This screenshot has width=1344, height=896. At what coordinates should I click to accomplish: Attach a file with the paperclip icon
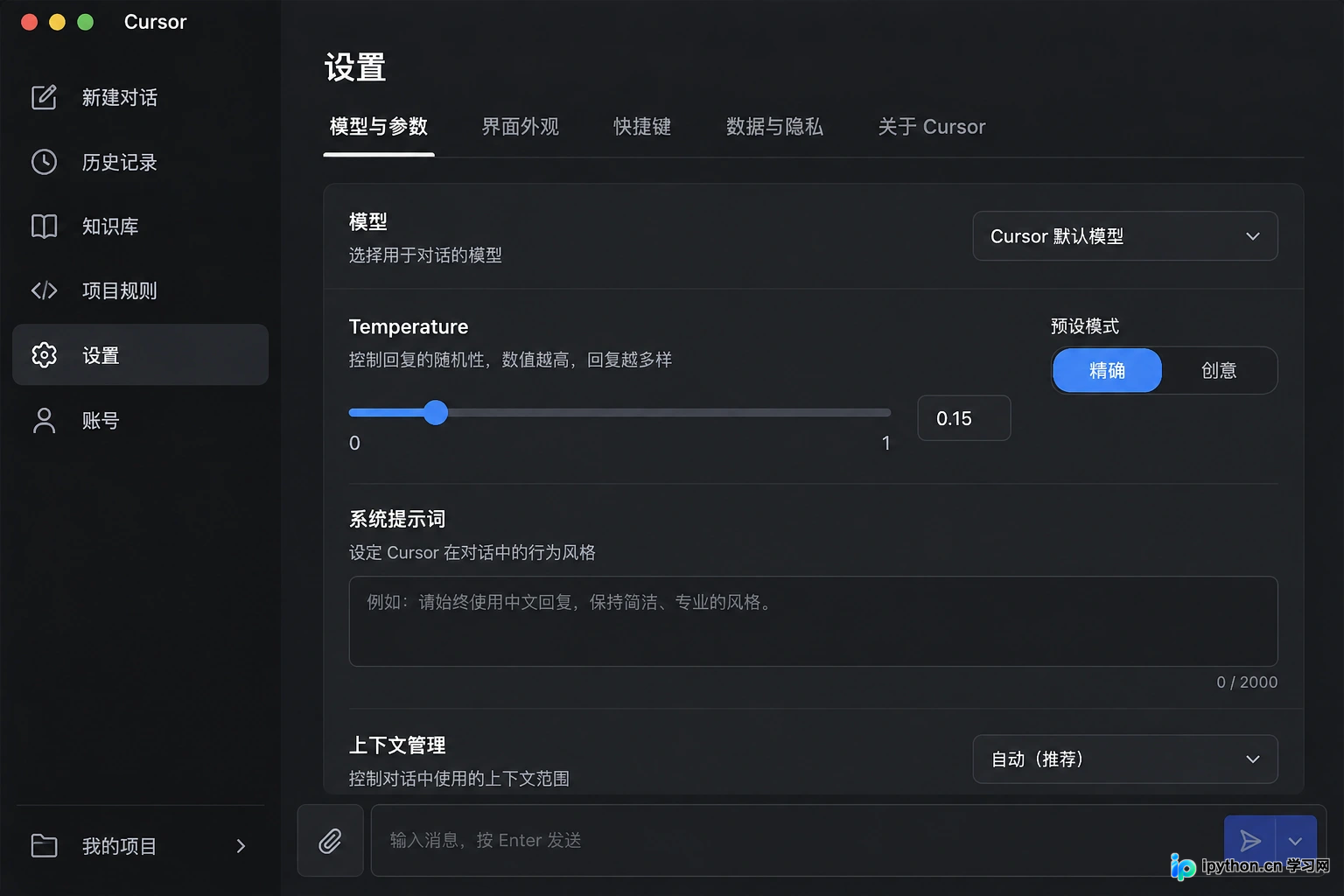coord(330,841)
